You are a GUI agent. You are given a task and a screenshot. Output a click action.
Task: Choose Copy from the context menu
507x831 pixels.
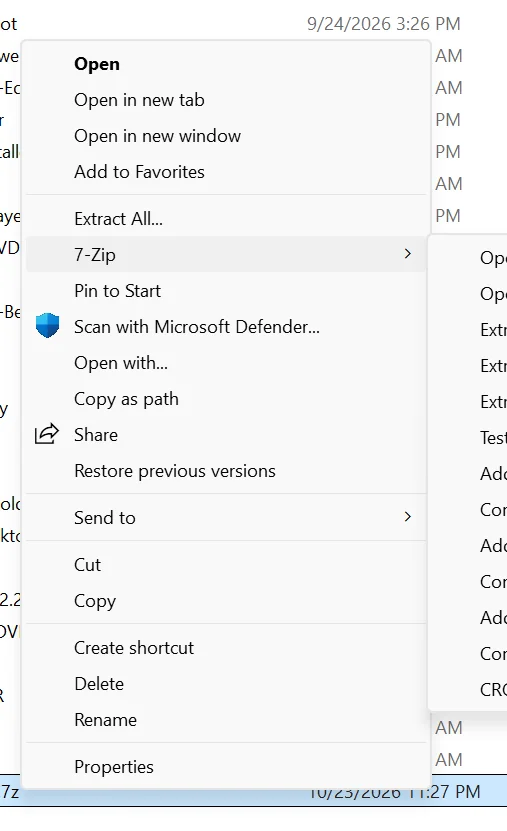(226, 601)
